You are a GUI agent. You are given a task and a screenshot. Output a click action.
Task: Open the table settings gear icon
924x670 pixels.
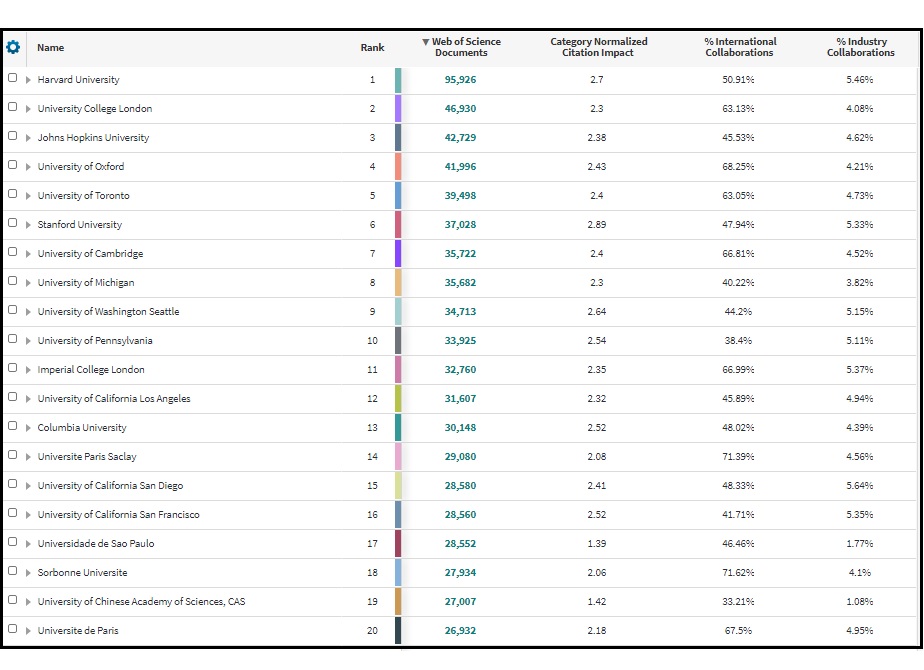pos(13,47)
